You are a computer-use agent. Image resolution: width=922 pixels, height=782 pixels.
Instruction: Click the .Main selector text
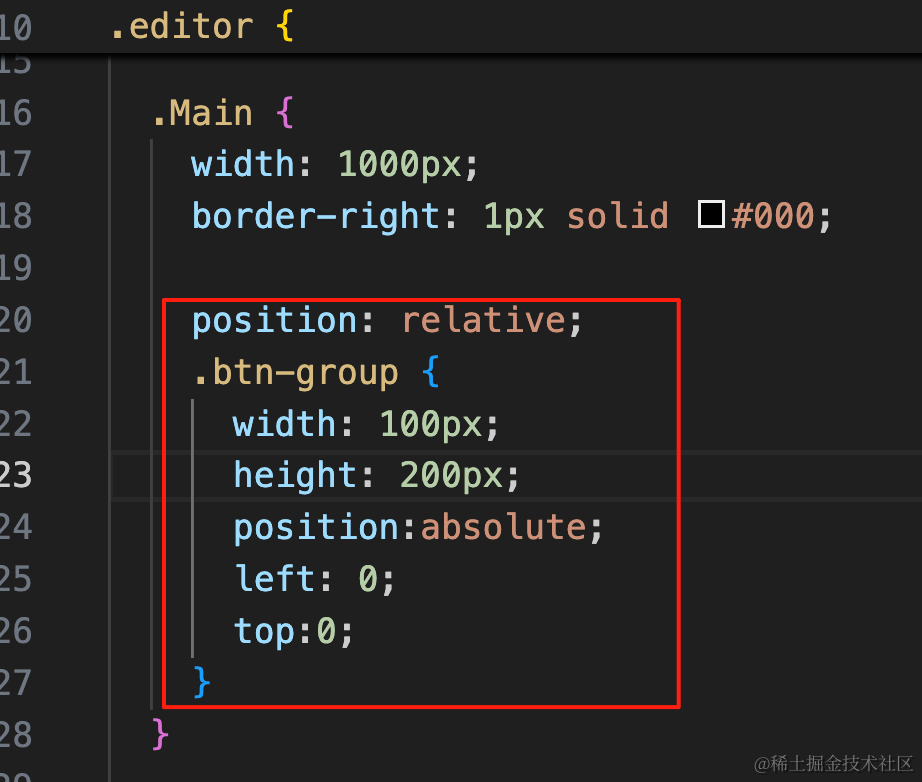[202, 113]
